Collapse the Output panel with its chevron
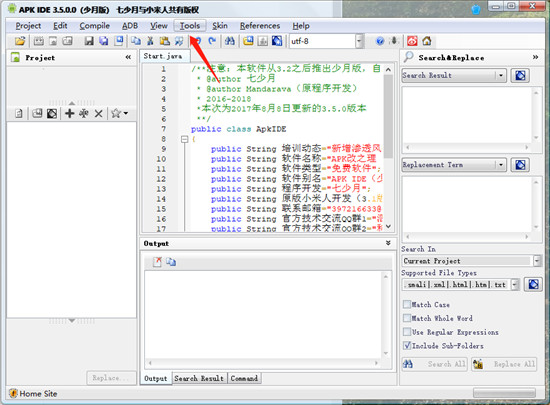550x405 pixels. coord(388,243)
